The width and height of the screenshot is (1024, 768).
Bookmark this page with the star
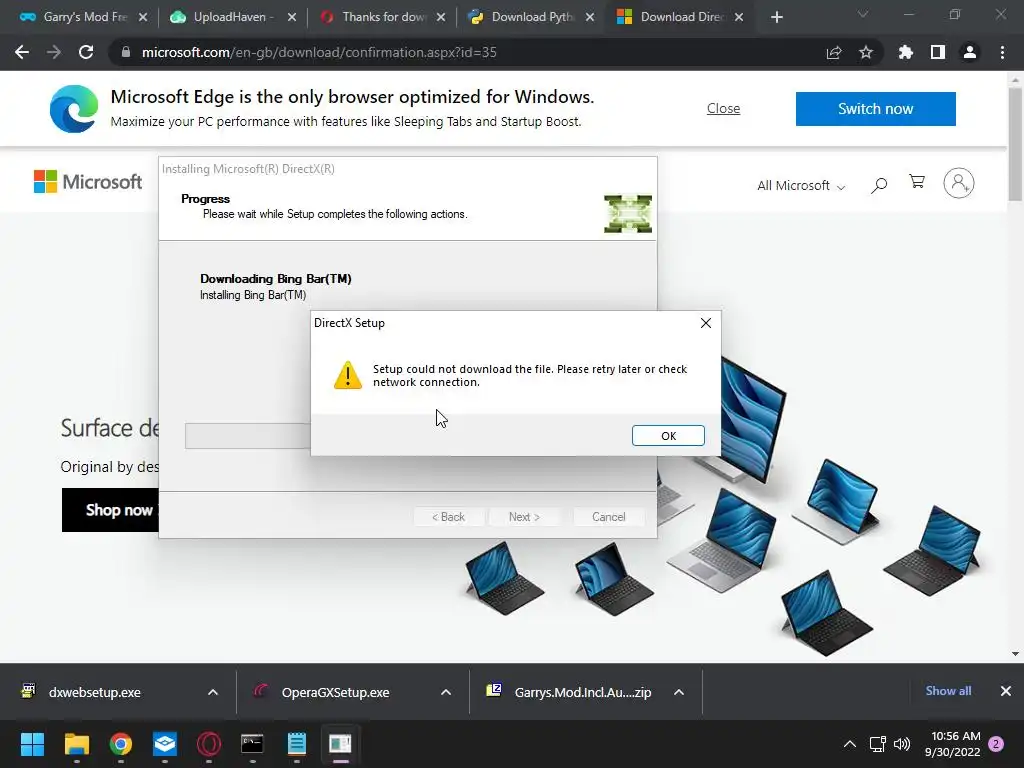[x=866, y=52]
